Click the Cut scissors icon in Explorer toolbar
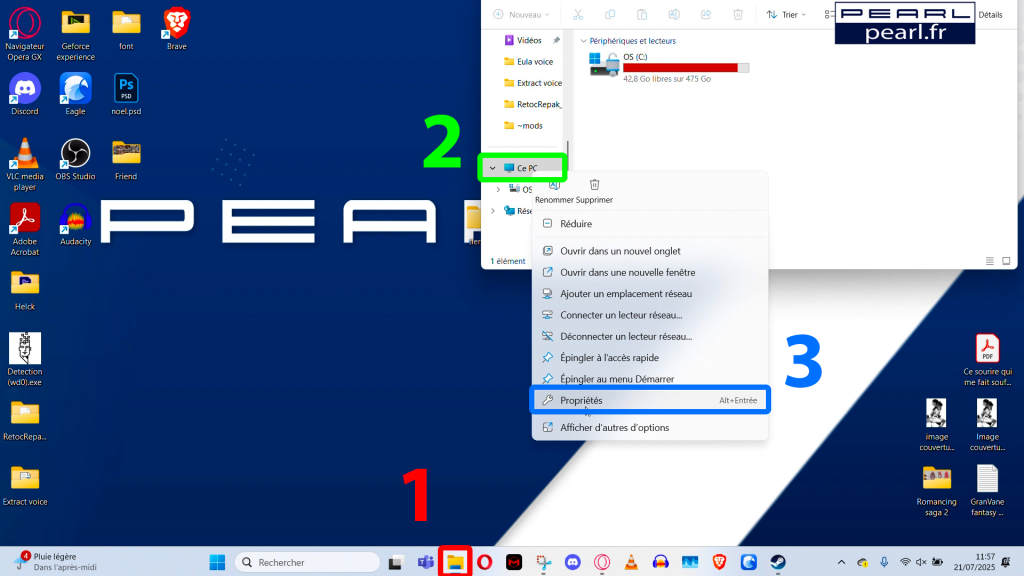 (578, 14)
